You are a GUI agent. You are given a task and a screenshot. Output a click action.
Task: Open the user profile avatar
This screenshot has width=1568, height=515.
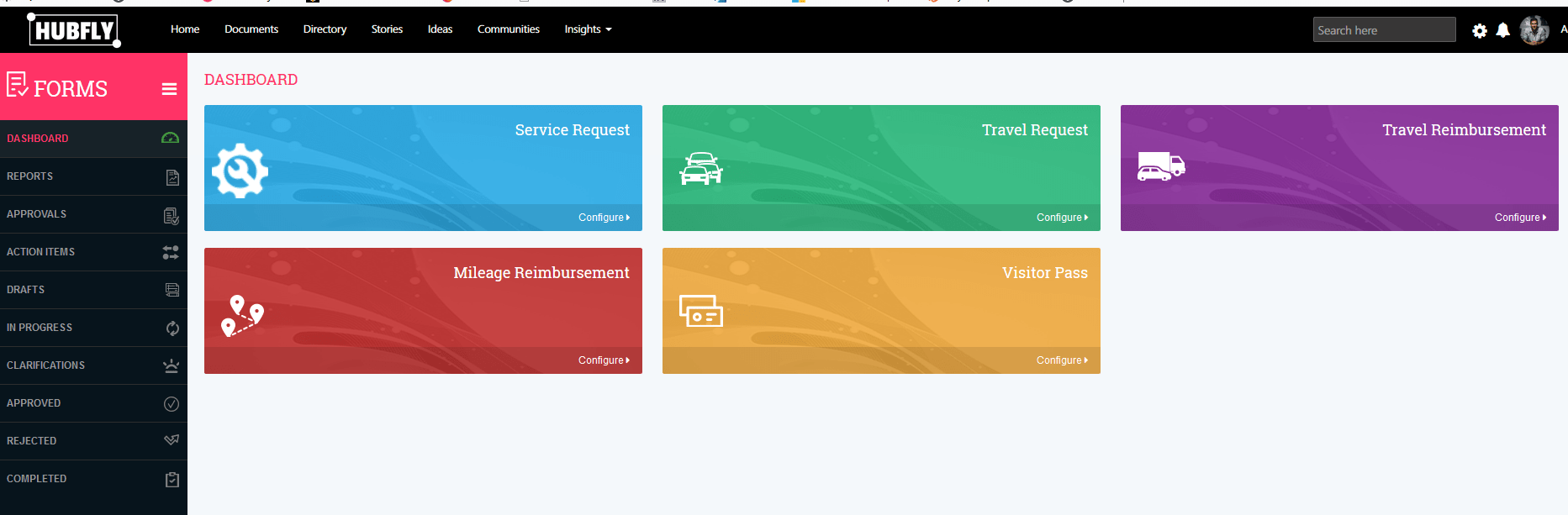tap(1534, 30)
